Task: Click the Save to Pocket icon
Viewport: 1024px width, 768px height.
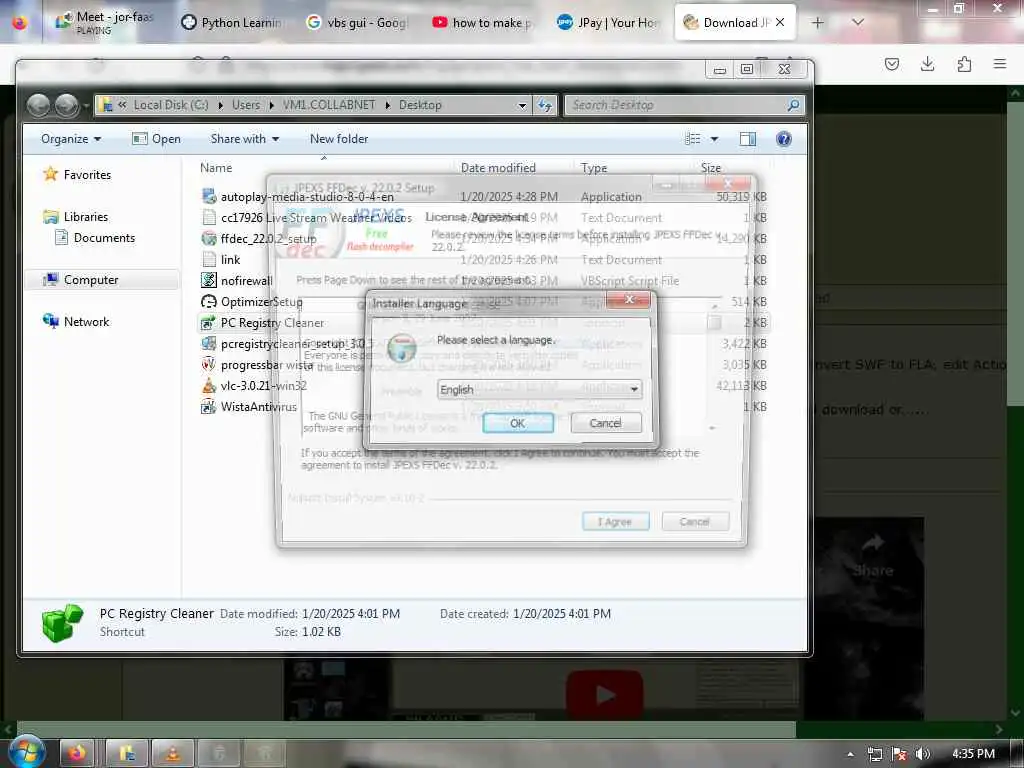Action: (x=891, y=63)
